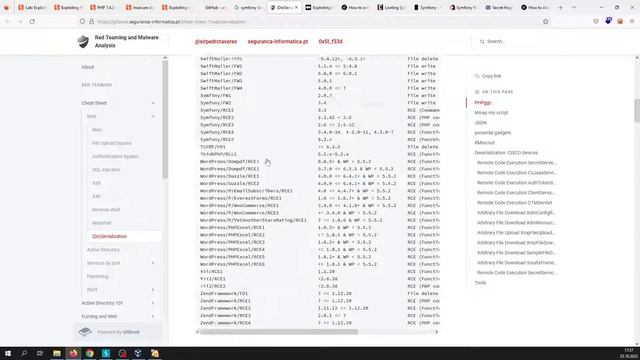Click the Copy link button
This screenshot has width=640, height=360.
(x=488, y=76)
